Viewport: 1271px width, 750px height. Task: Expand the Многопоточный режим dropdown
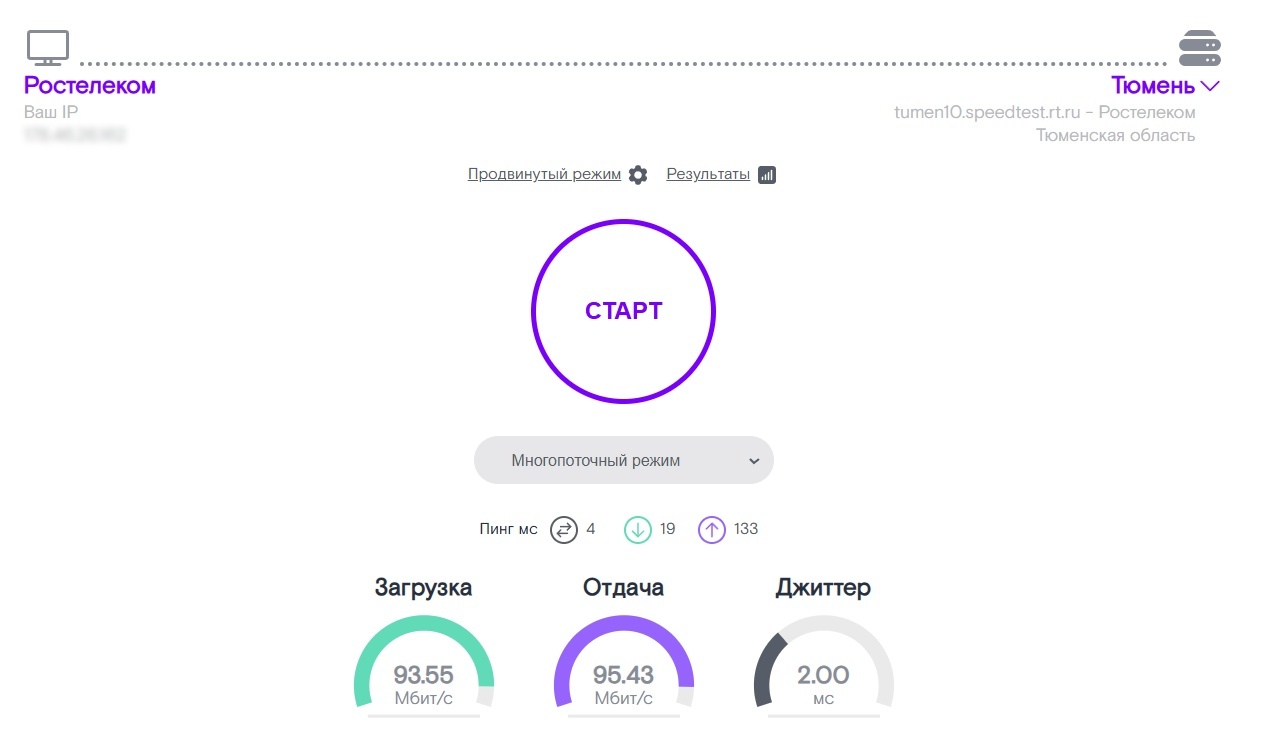coord(624,461)
